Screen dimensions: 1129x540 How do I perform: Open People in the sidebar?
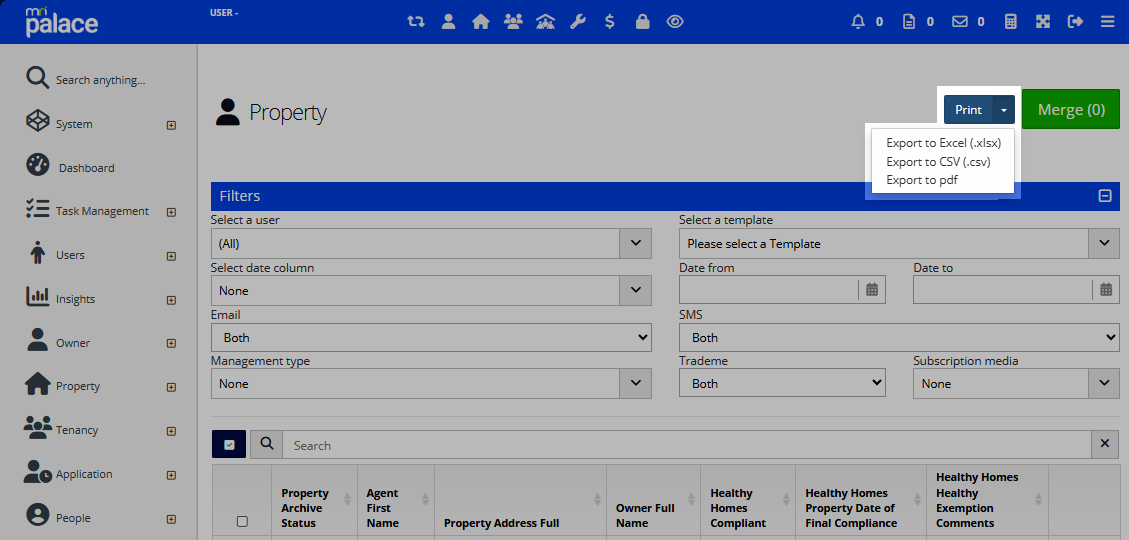[x=73, y=518]
